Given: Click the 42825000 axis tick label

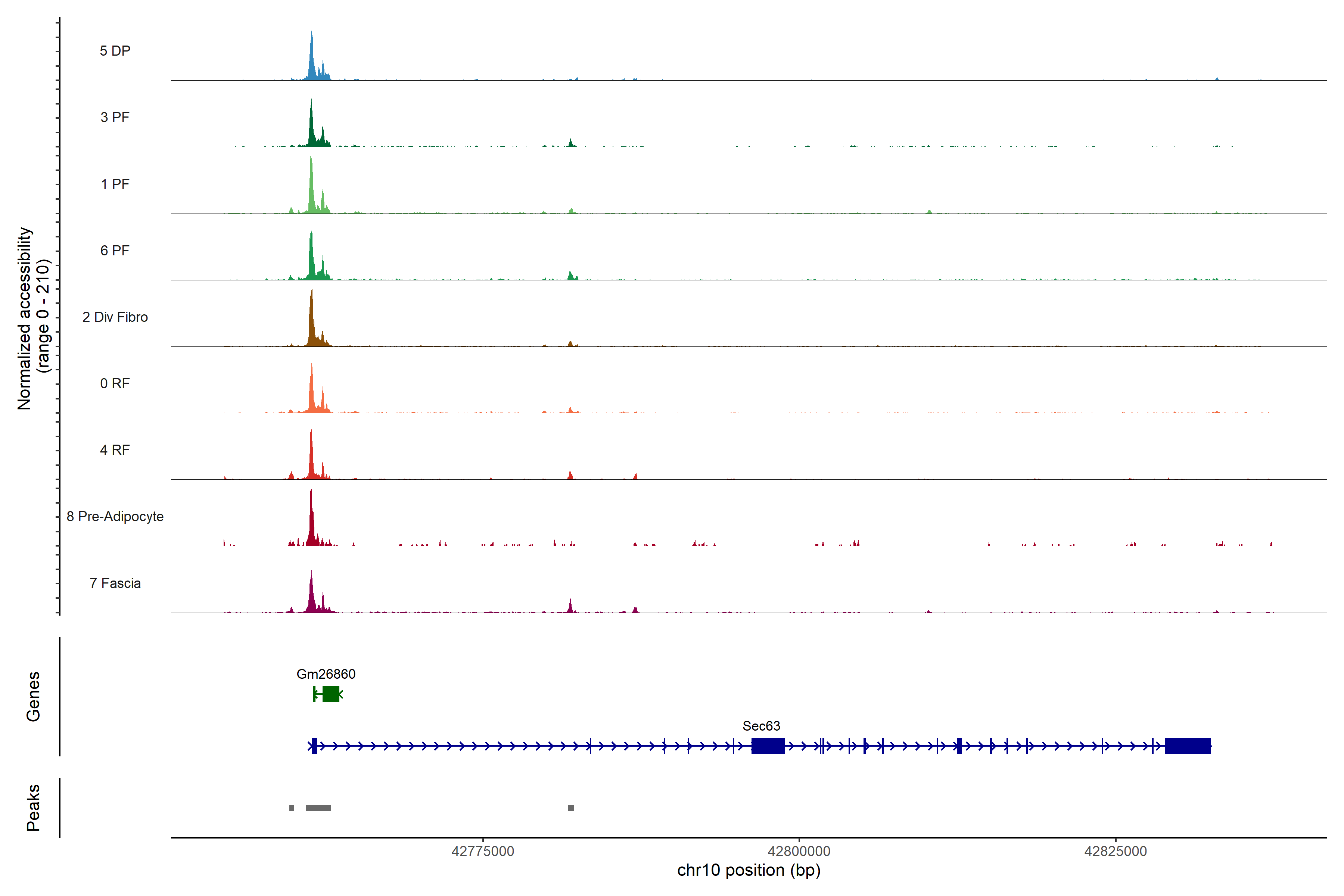Looking at the screenshot, I should point(1116,852).
